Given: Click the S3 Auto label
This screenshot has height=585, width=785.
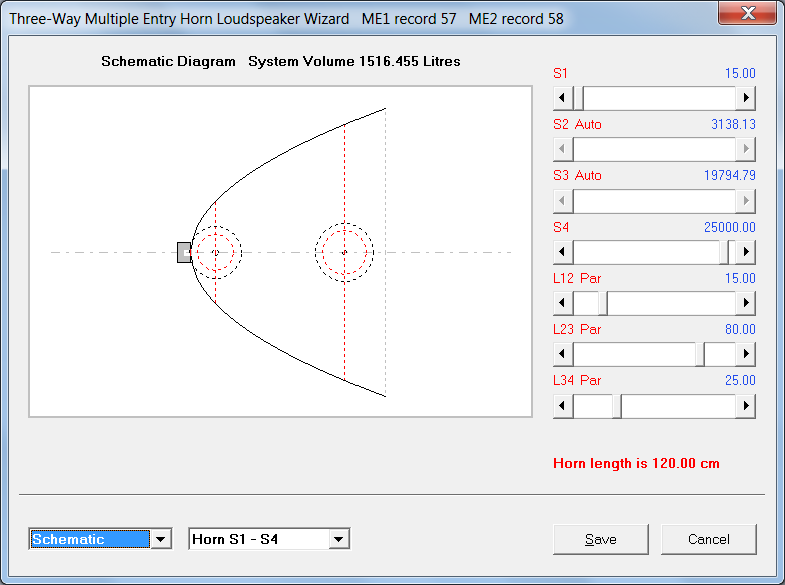Looking at the screenshot, I should [577, 175].
